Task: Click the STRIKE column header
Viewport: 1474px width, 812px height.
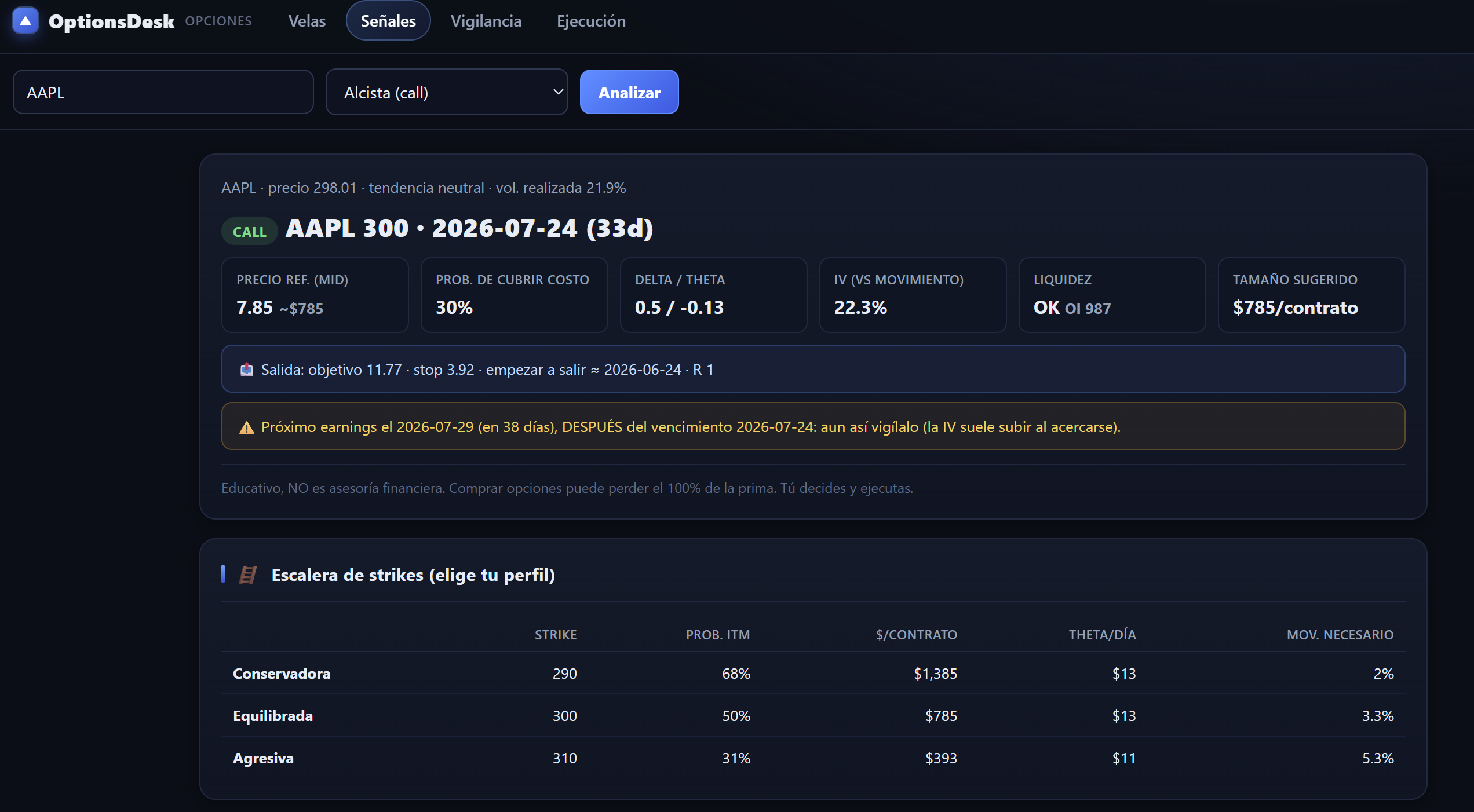Action: click(556, 635)
